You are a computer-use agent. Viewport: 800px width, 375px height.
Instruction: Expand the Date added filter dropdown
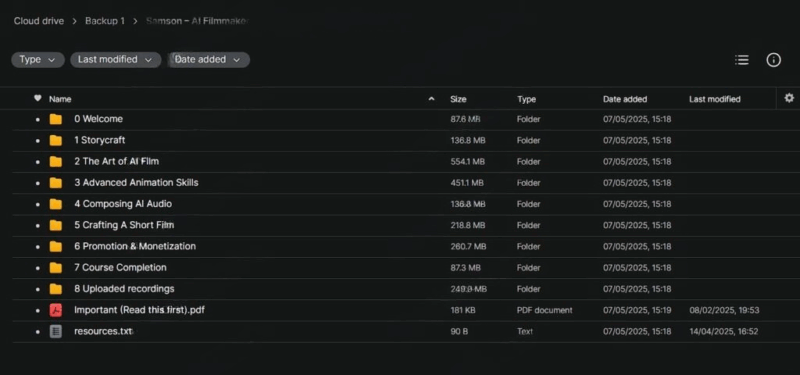[x=209, y=60]
